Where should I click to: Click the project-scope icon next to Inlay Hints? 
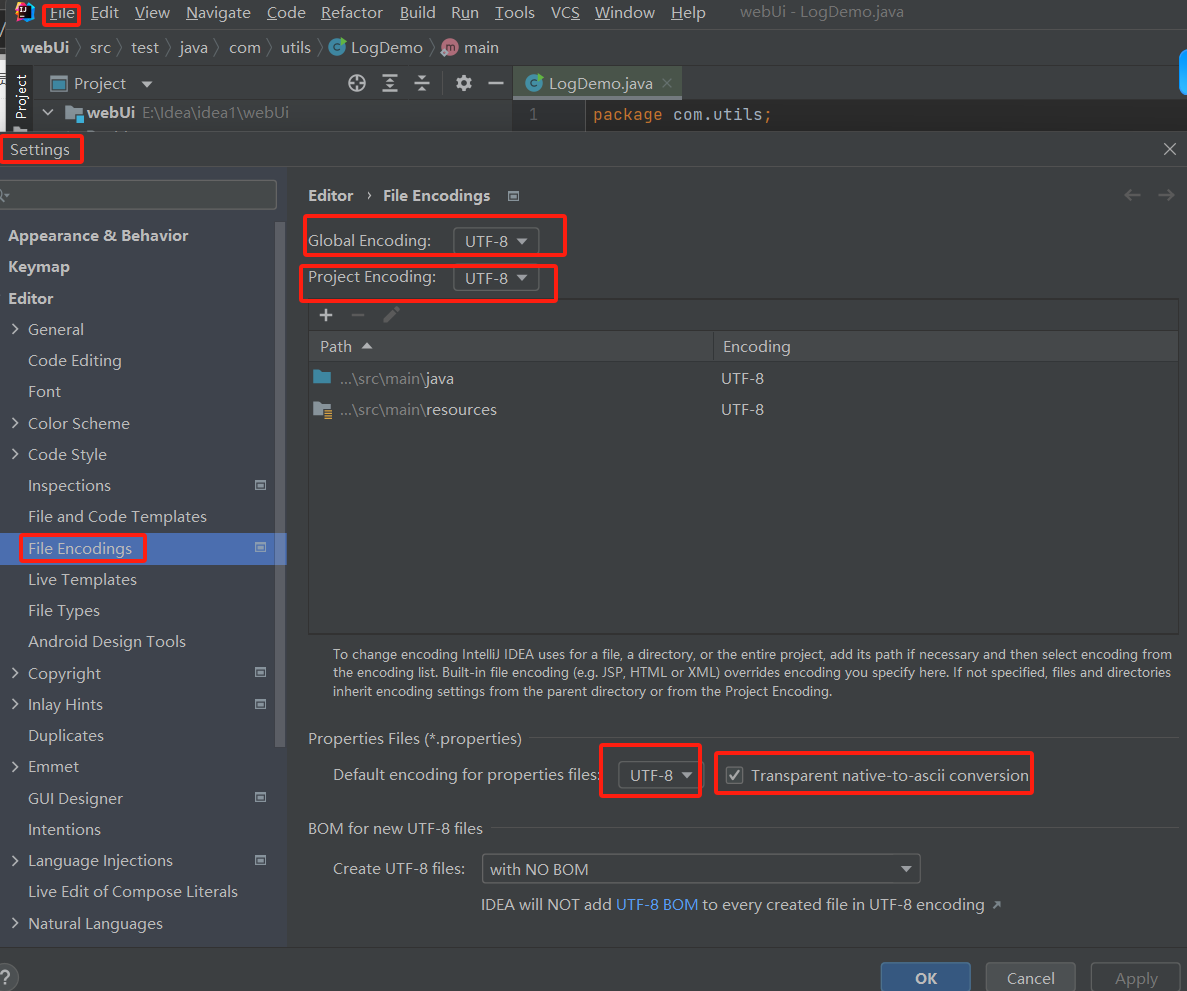point(260,704)
